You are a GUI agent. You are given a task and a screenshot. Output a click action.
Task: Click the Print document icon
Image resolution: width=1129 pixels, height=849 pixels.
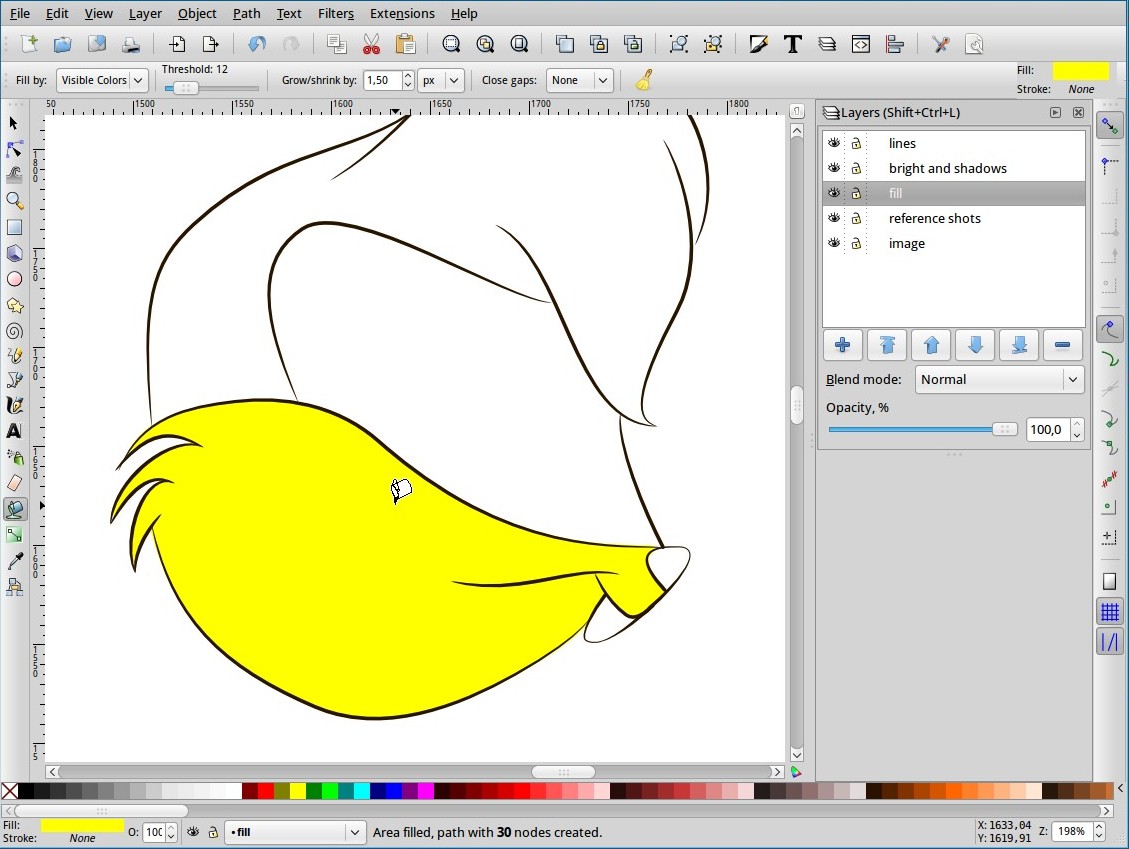click(130, 44)
